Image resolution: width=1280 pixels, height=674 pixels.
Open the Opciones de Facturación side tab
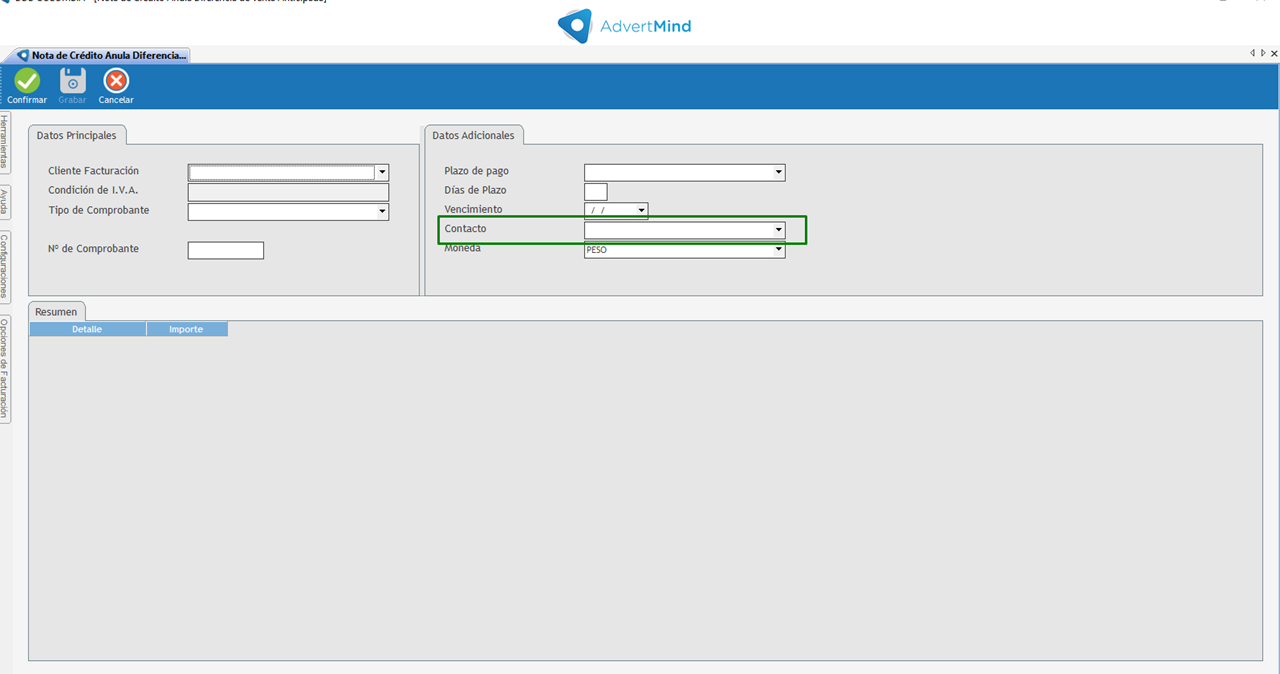(x=5, y=369)
